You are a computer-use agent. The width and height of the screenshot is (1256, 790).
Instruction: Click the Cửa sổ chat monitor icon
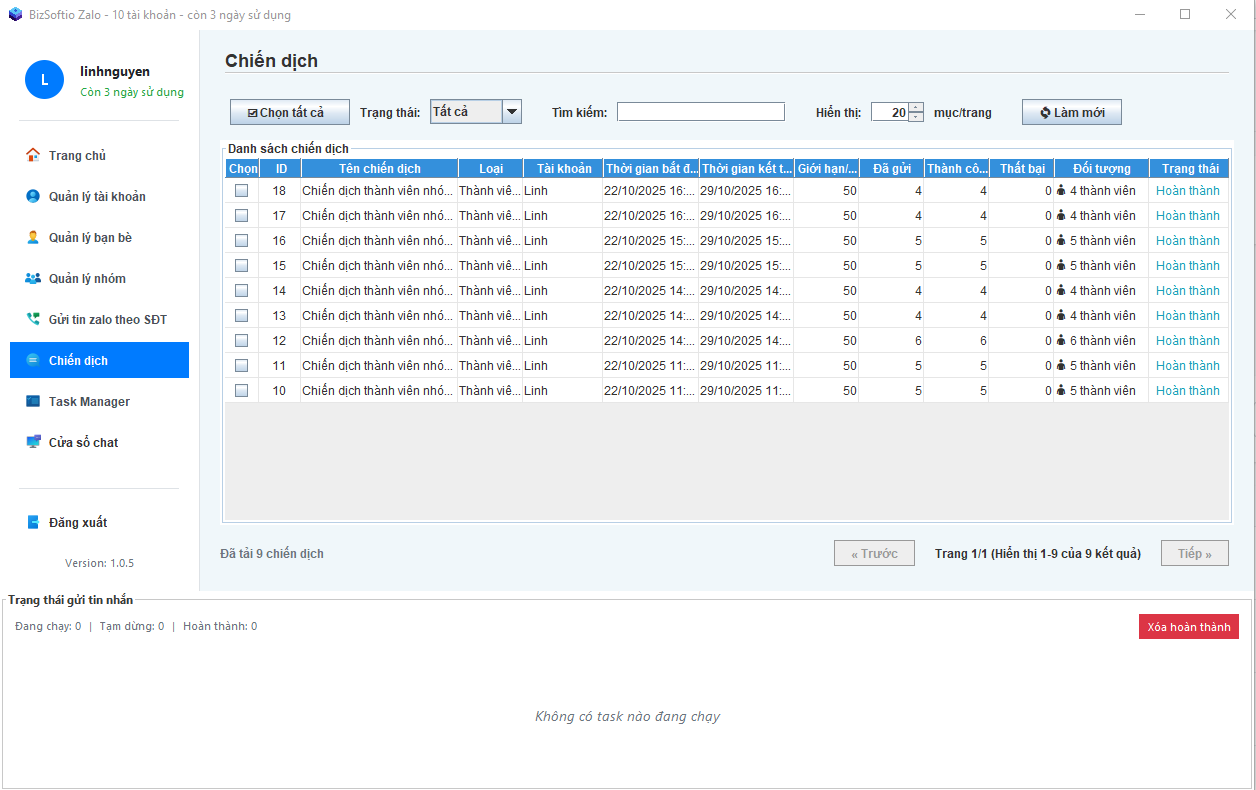pyautogui.click(x=33, y=442)
